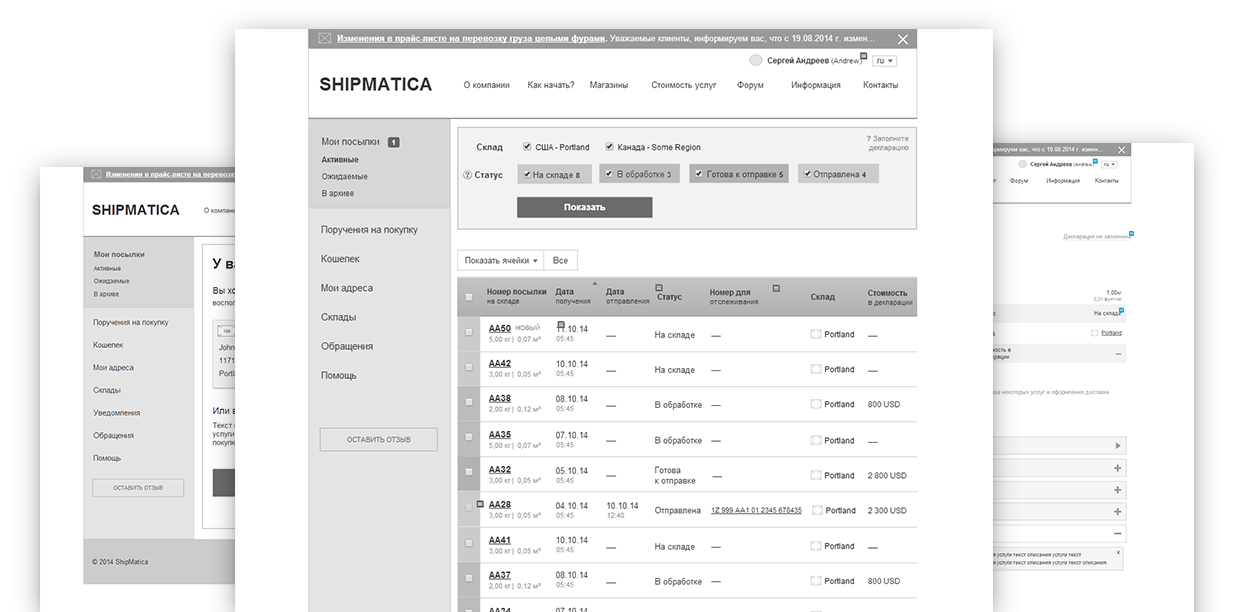This screenshot has width=1241, height=612.
Task: Click the 1 badge next to Мои посылки
Action: click(394, 142)
